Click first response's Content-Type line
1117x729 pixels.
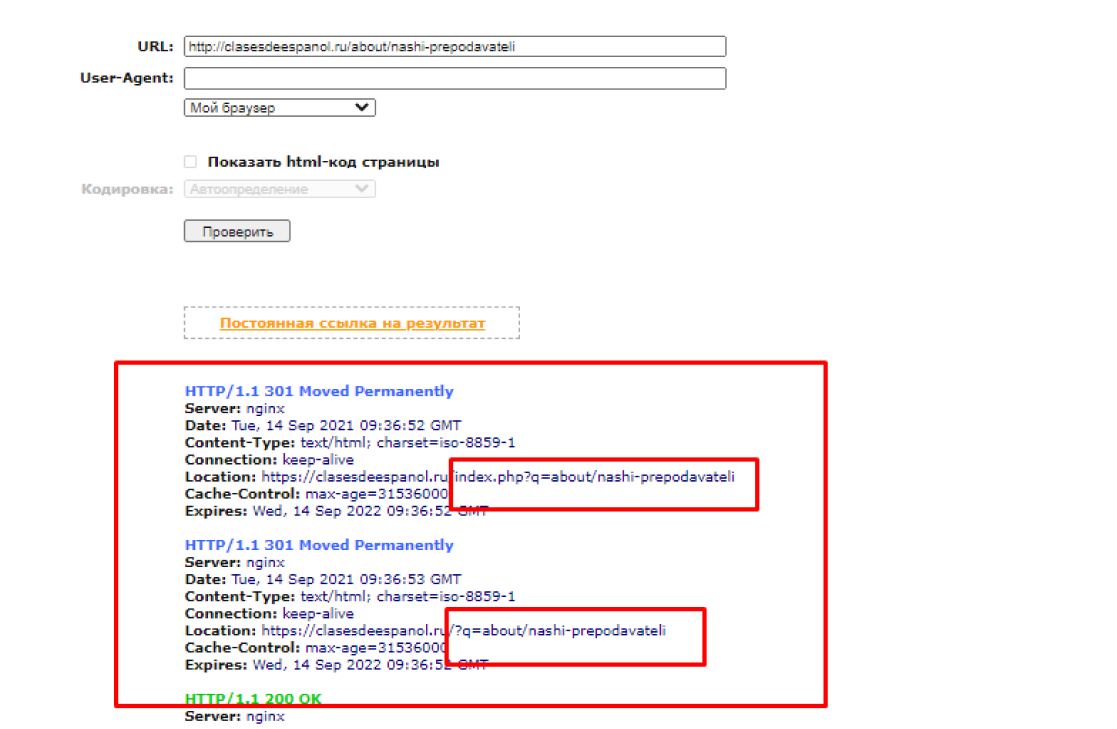(x=350, y=443)
